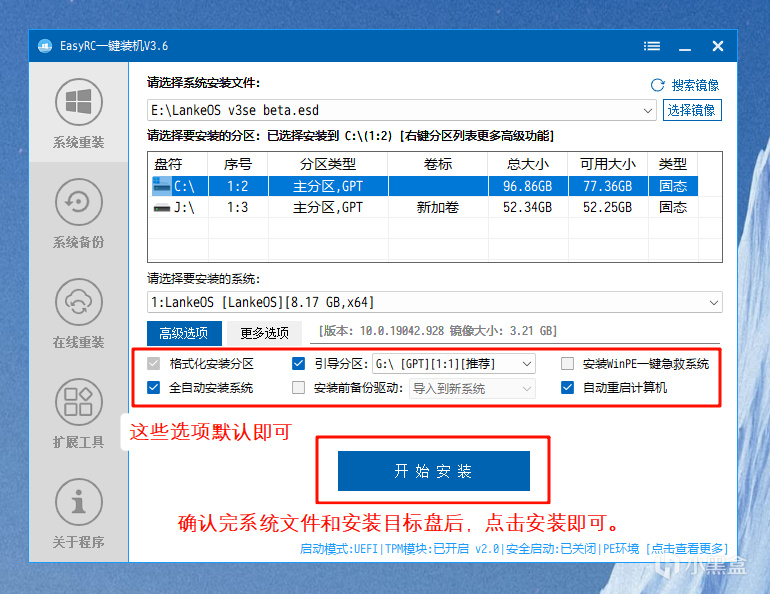Click the 点击查看更多 status link
Screen dimensions: 770x594
(687, 549)
